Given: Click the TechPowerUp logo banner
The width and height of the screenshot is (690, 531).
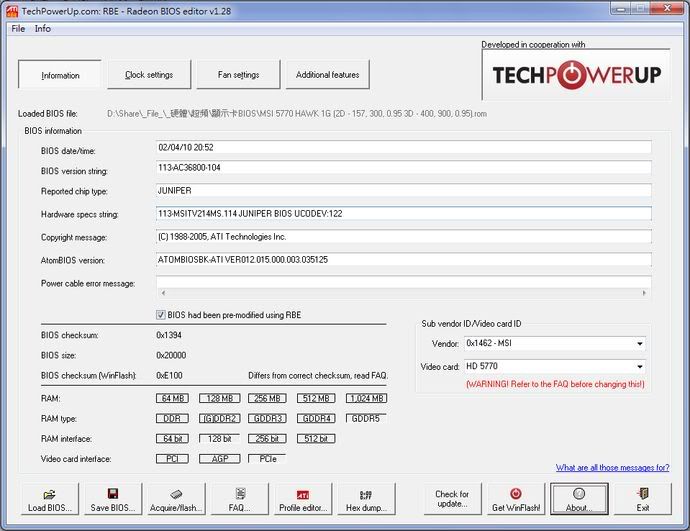Looking at the screenshot, I should (x=576, y=75).
